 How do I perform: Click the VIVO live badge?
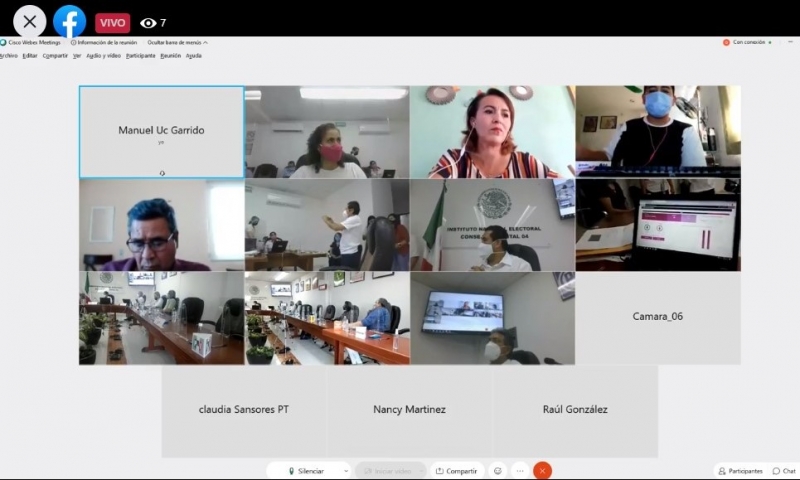113,23
